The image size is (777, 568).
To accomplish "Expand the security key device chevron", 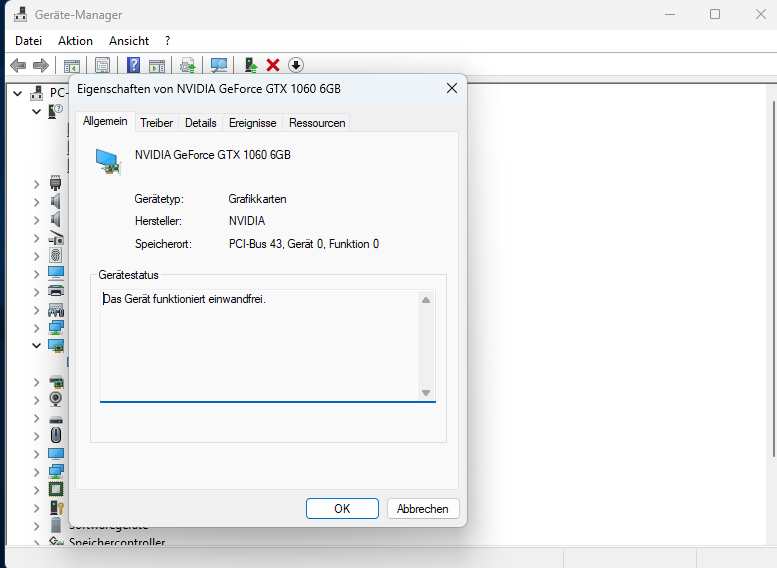I will pyautogui.click(x=36, y=508).
